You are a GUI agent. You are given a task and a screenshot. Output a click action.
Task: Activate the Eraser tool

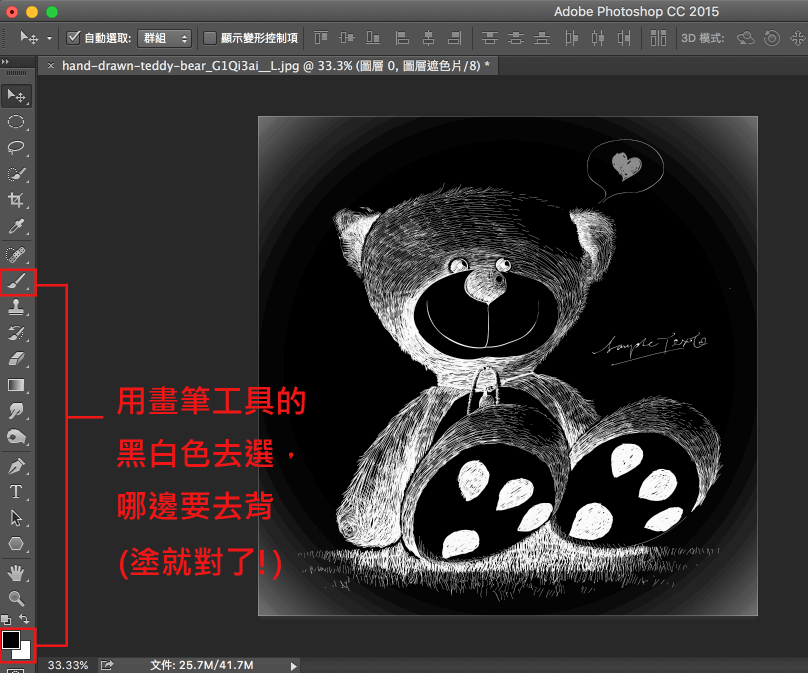point(16,359)
